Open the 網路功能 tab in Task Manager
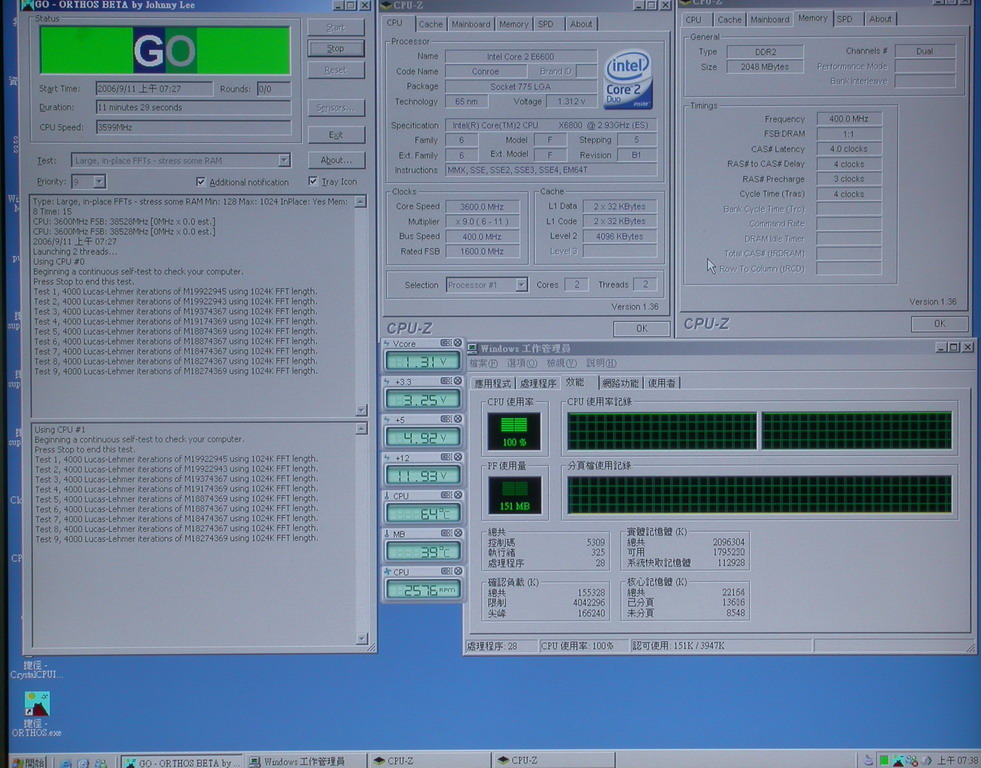Image resolution: width=981 pixels, height=768 pixels. (620, 383)
